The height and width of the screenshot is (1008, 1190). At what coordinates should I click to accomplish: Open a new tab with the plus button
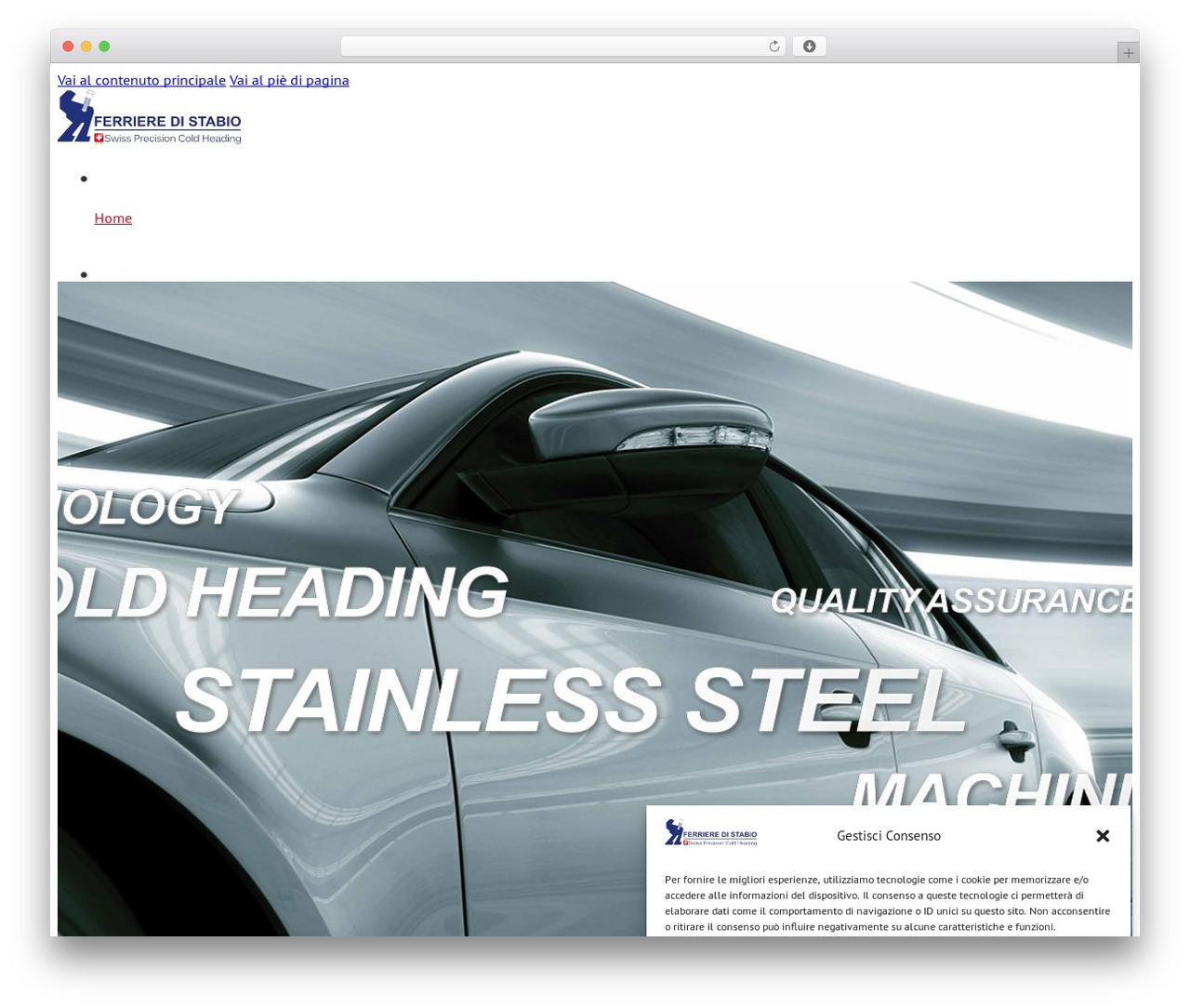coord(1128,53)
